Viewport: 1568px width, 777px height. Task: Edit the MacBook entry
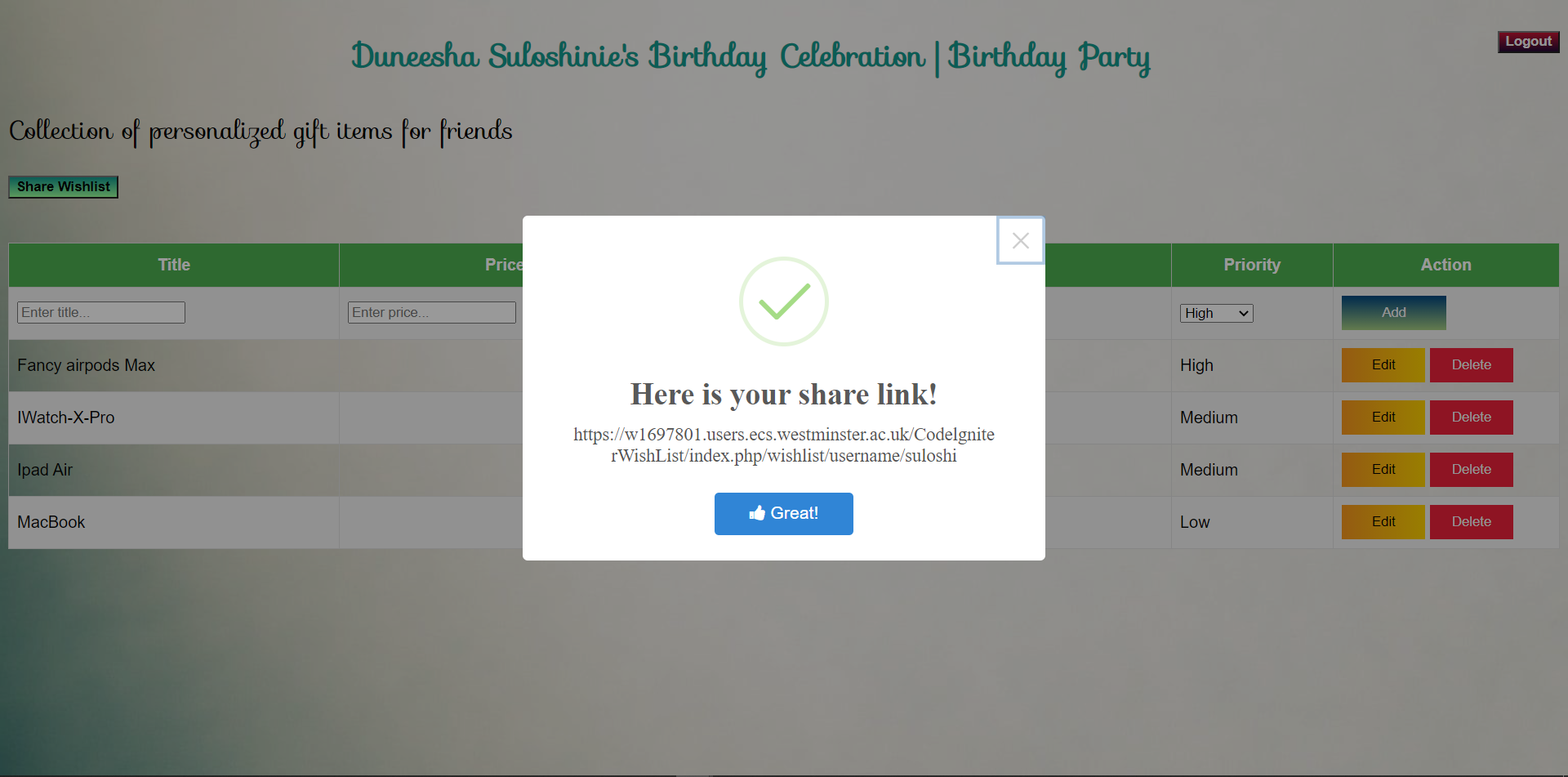1383,521
